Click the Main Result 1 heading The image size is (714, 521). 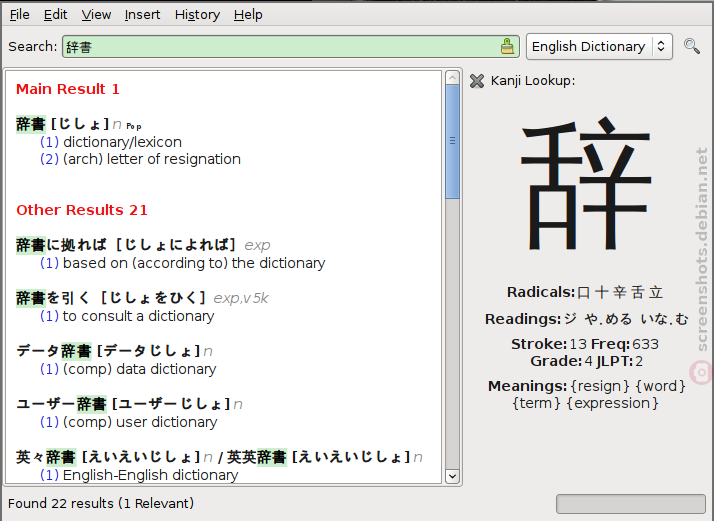pos(68,89)
